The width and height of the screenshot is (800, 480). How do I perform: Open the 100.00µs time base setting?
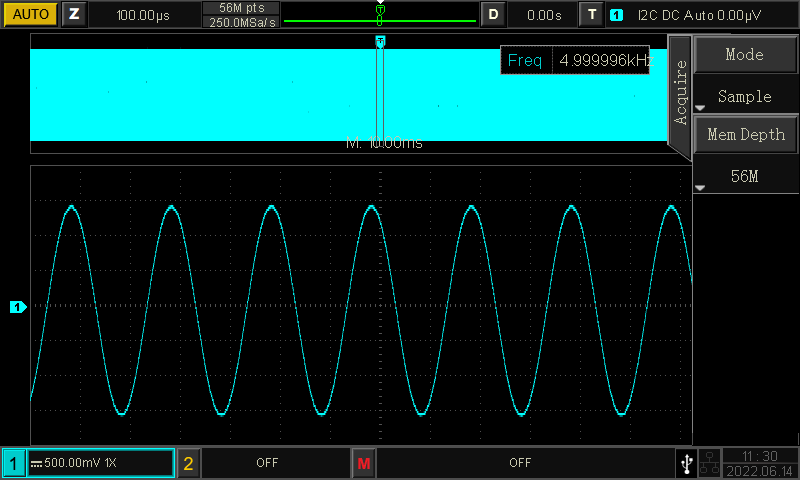point(141,15)
